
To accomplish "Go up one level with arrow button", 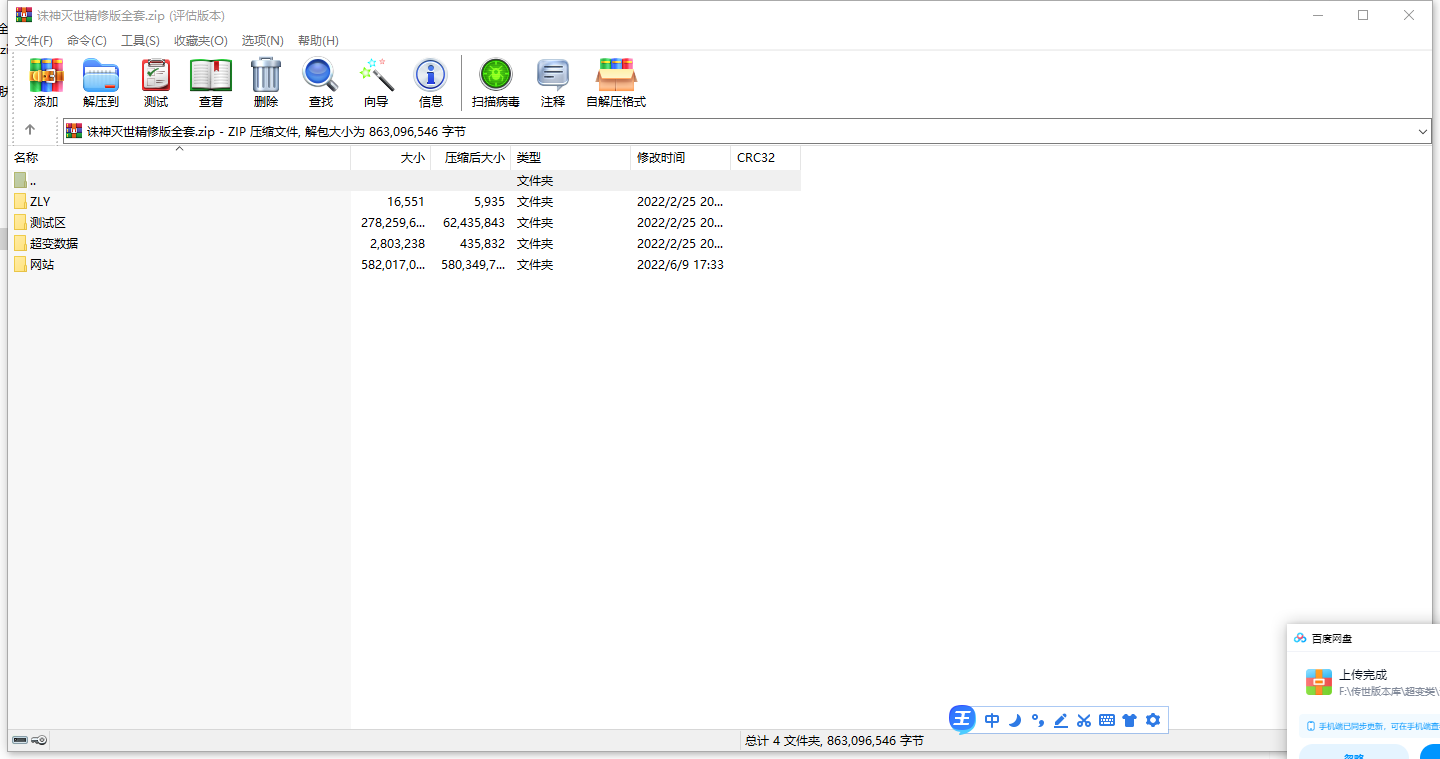I will (x=30, y=130).
